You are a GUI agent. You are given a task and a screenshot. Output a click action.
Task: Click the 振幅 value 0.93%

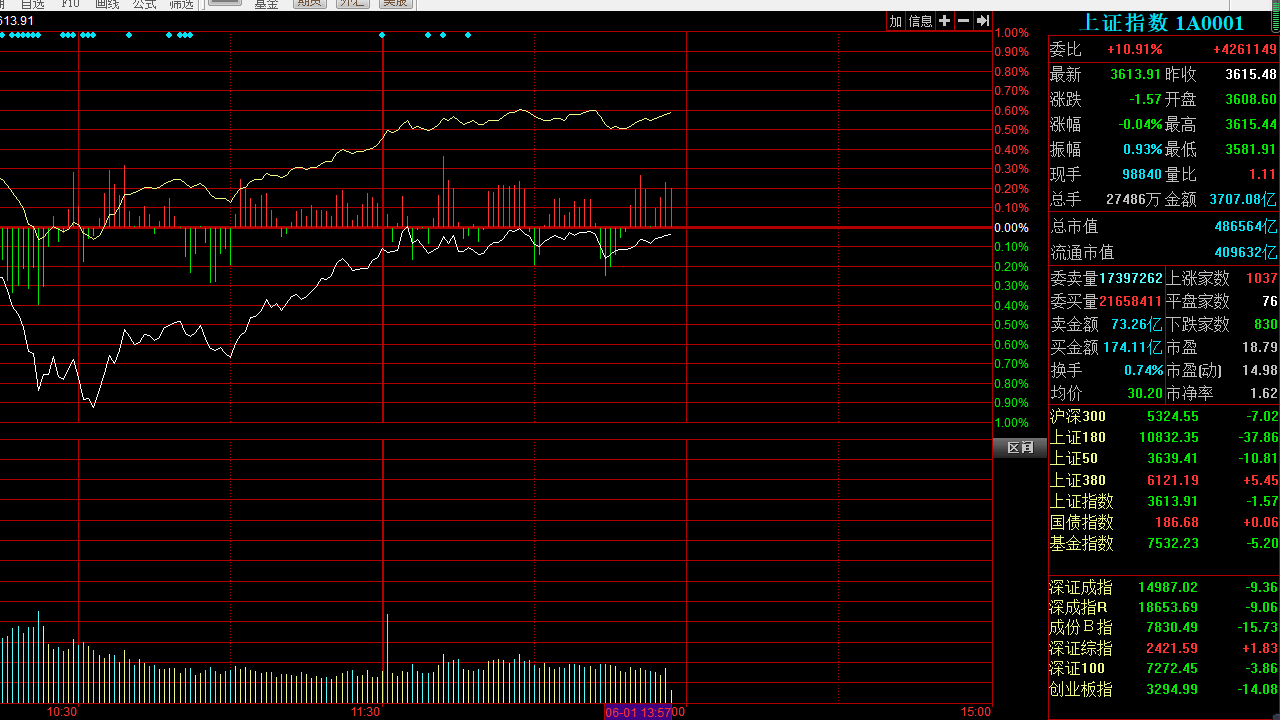pyautogui.click(x=1143, y=149)
